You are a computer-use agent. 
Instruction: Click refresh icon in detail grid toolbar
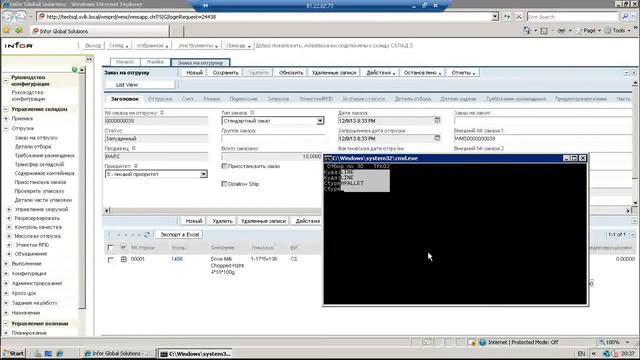(x=147, y=235)
